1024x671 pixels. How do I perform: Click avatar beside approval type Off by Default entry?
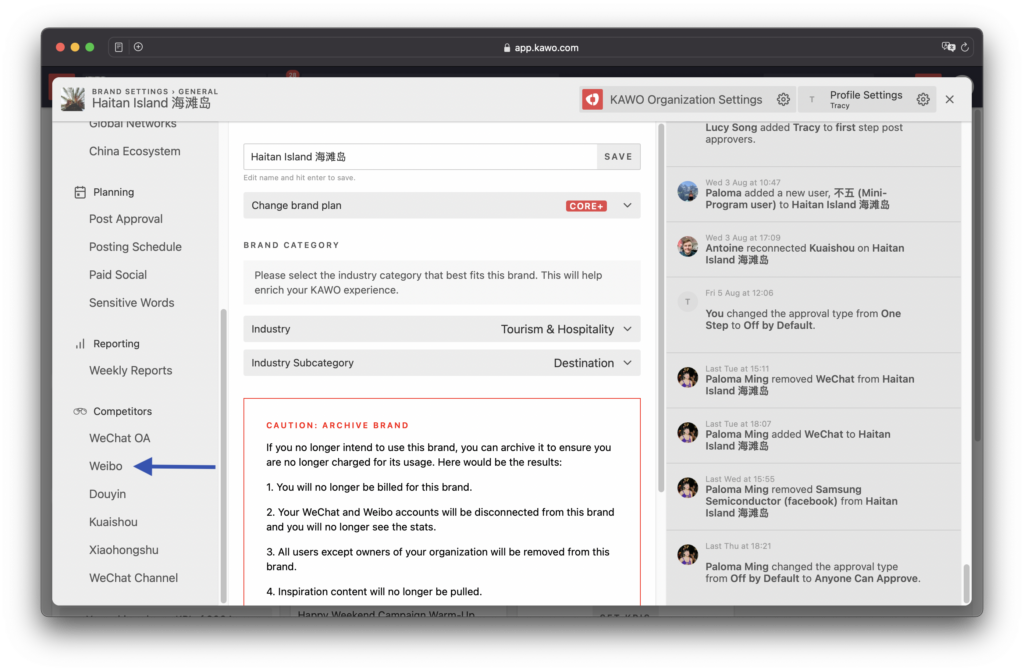[x=688, y=302]
